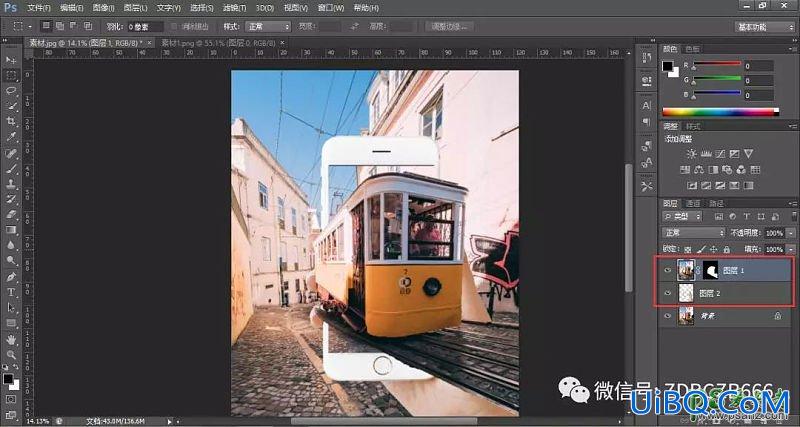Switch to the 路径 paths tab

coord(716,203)
